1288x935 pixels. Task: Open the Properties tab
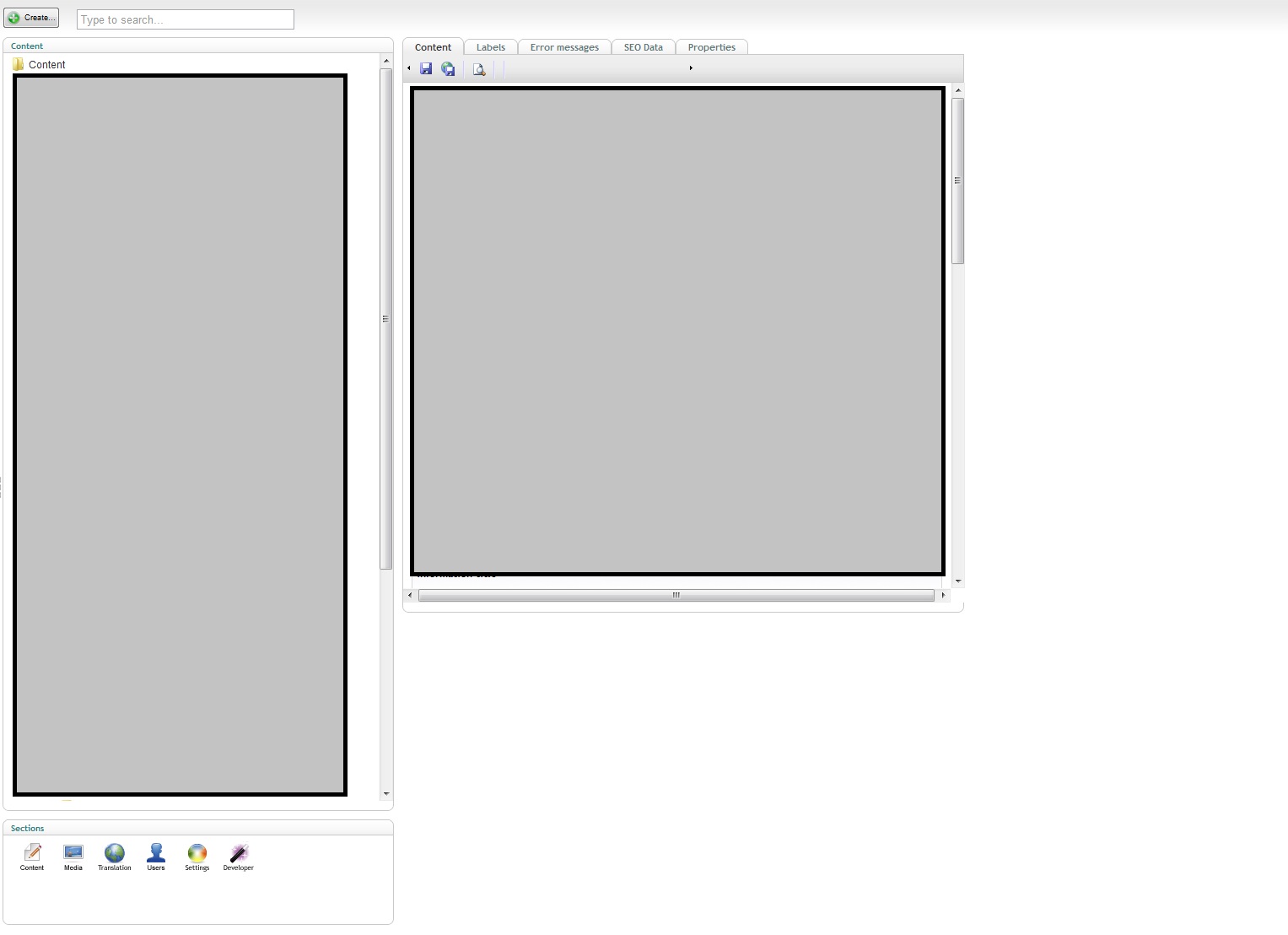pos(712,47)
